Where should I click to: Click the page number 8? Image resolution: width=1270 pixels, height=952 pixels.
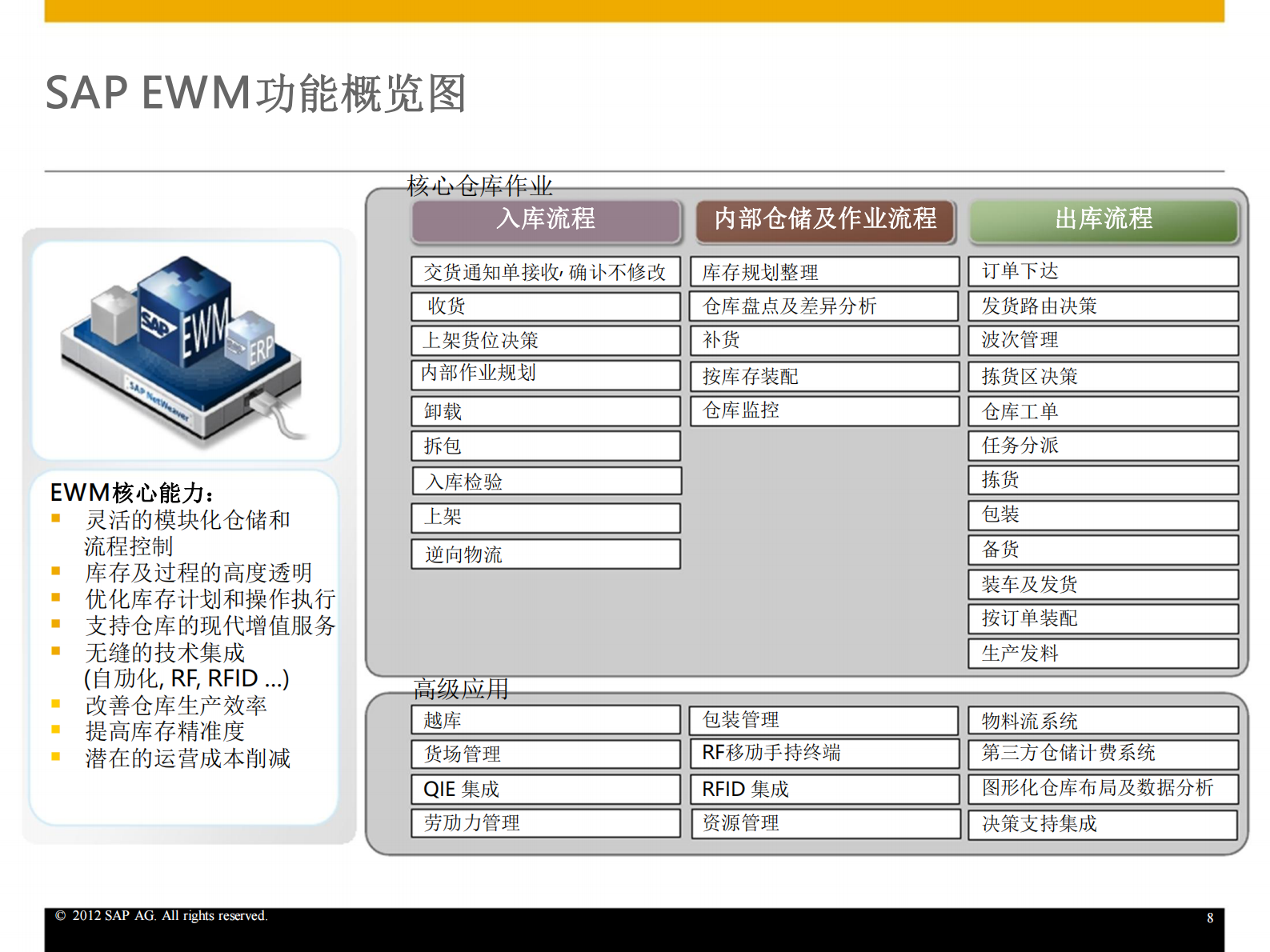1210,918
